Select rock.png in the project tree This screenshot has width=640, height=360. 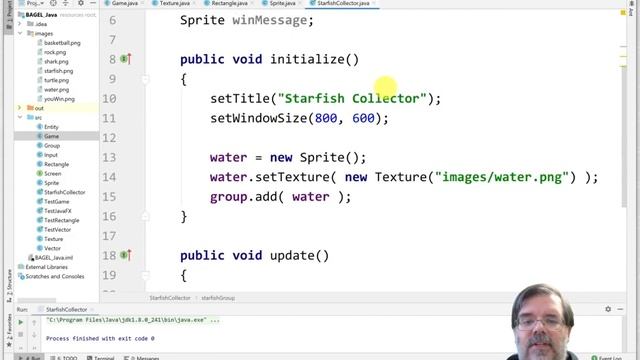tap(55, 52)
